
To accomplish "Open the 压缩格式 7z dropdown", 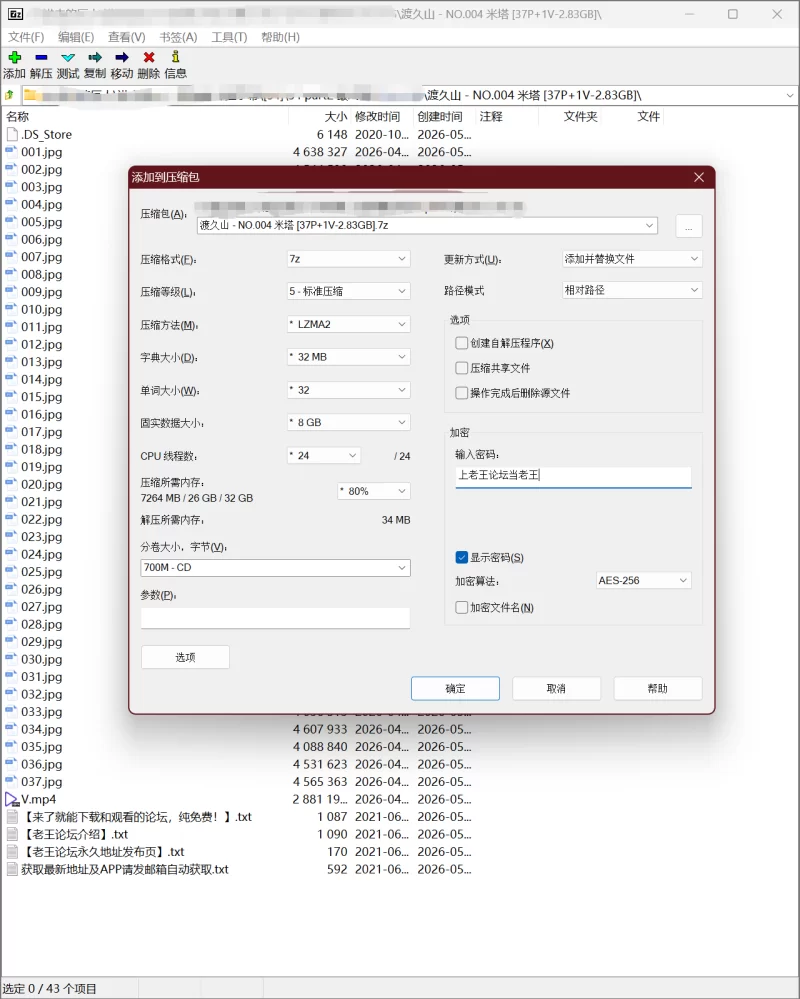I will click(x=348, y=259).
